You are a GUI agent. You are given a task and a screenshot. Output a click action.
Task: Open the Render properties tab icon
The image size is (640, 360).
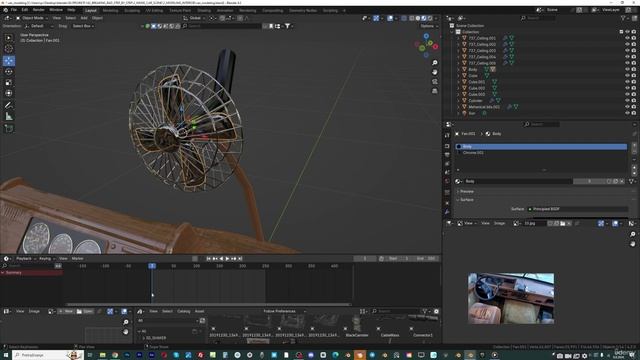click(447, 146)
